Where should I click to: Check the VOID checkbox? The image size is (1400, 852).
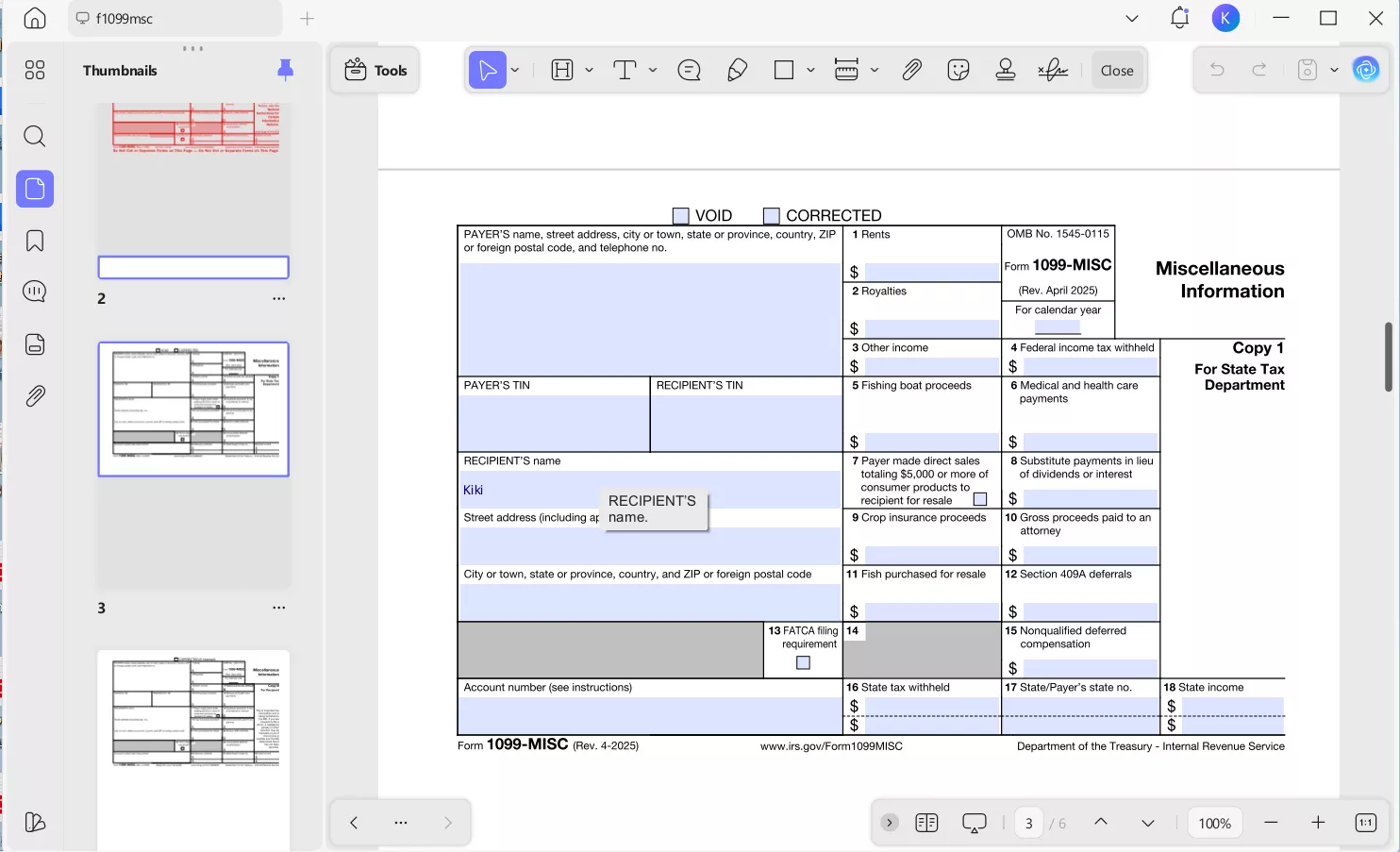tap(680, 216)
